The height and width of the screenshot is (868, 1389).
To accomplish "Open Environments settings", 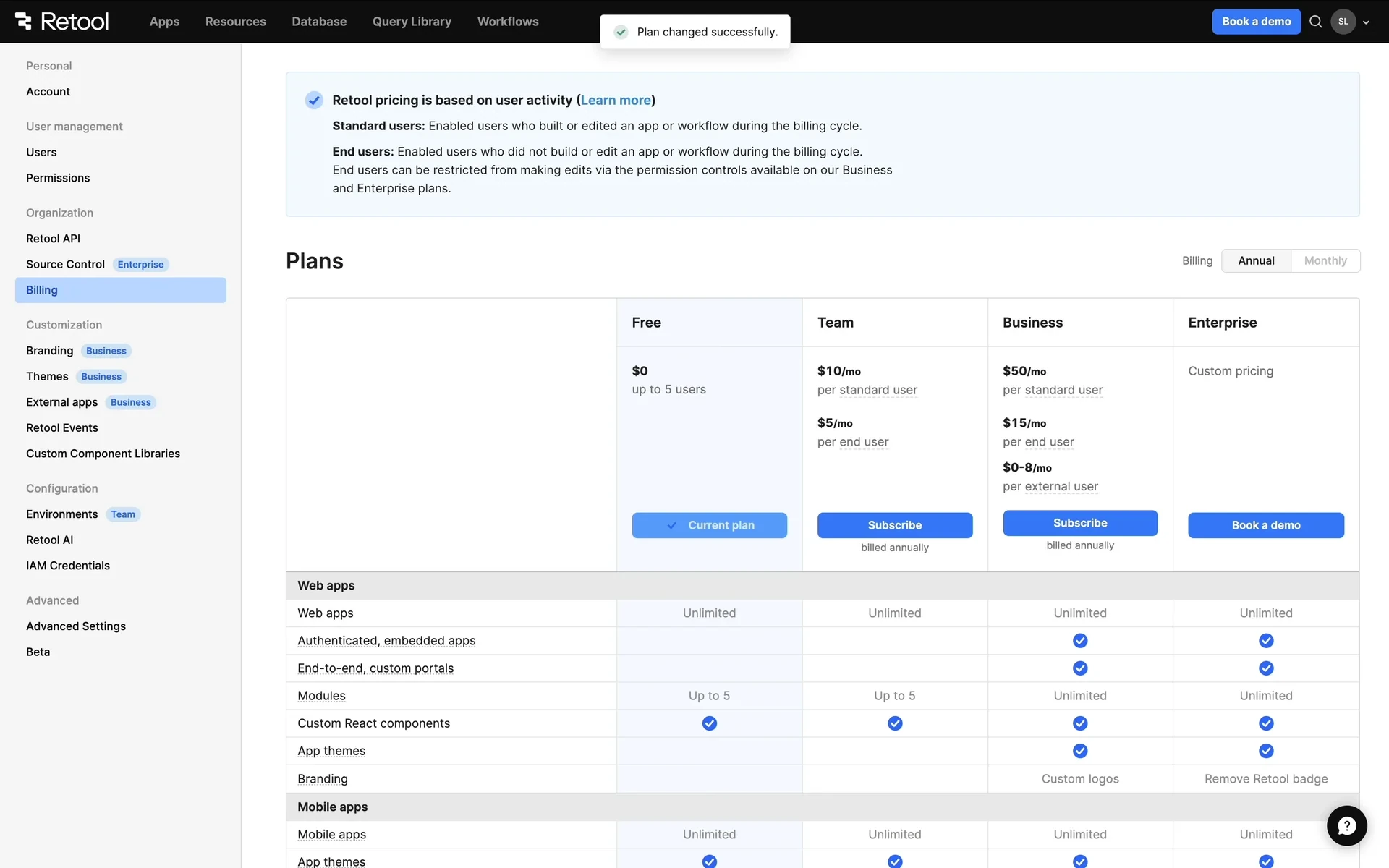I will [x=61, y=514].
